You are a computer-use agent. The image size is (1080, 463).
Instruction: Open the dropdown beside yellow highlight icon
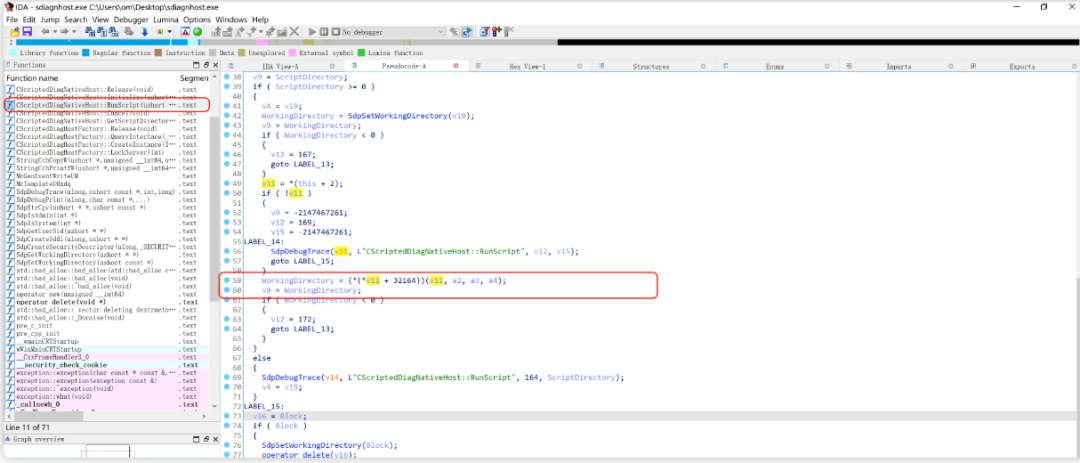169,32
